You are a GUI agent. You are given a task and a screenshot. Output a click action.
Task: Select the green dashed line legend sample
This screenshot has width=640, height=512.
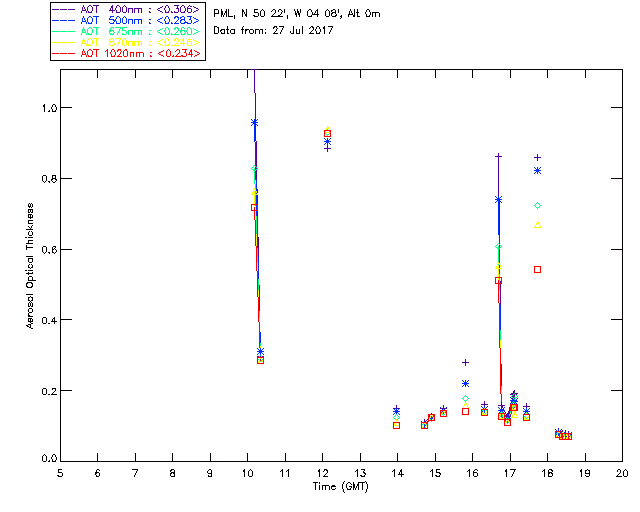click(x=64, y=31)
